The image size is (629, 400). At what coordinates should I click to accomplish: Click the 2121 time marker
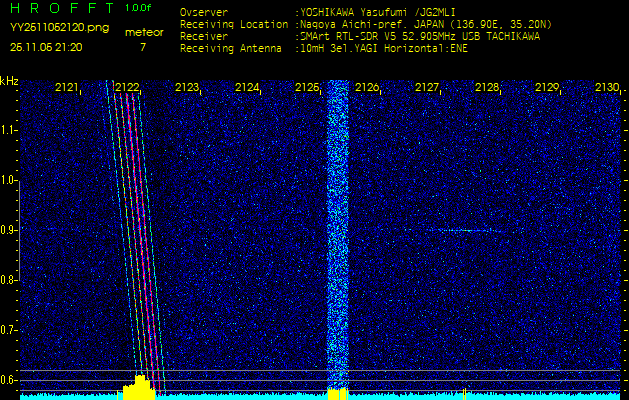67,89
